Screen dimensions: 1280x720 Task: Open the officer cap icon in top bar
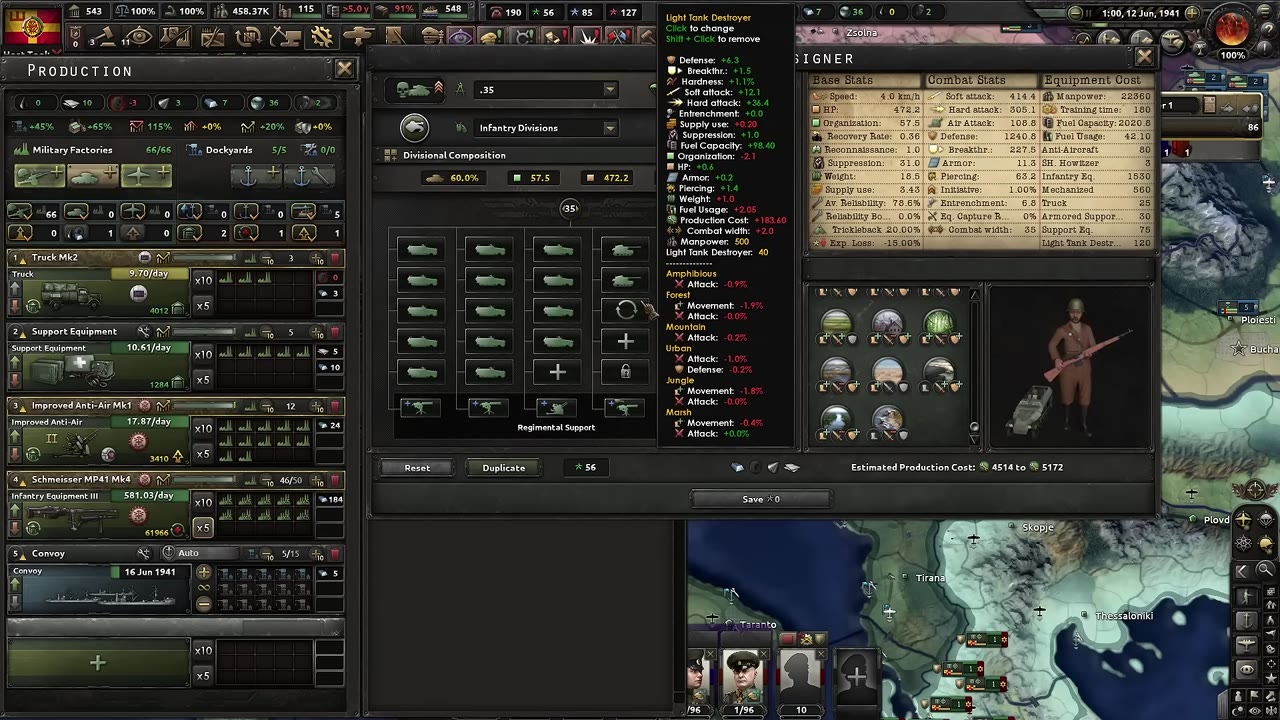432,38
